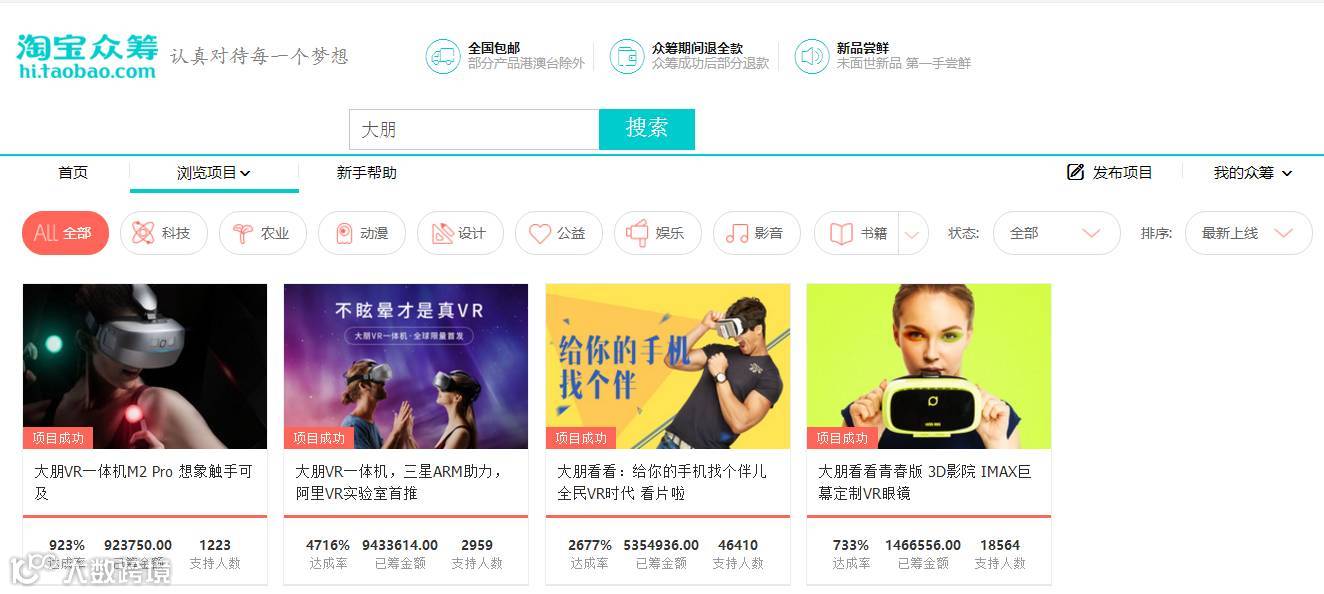Select the 全部 All category filter
The width and height of the screenshot is (1324, 594).
tap(65, 233)
